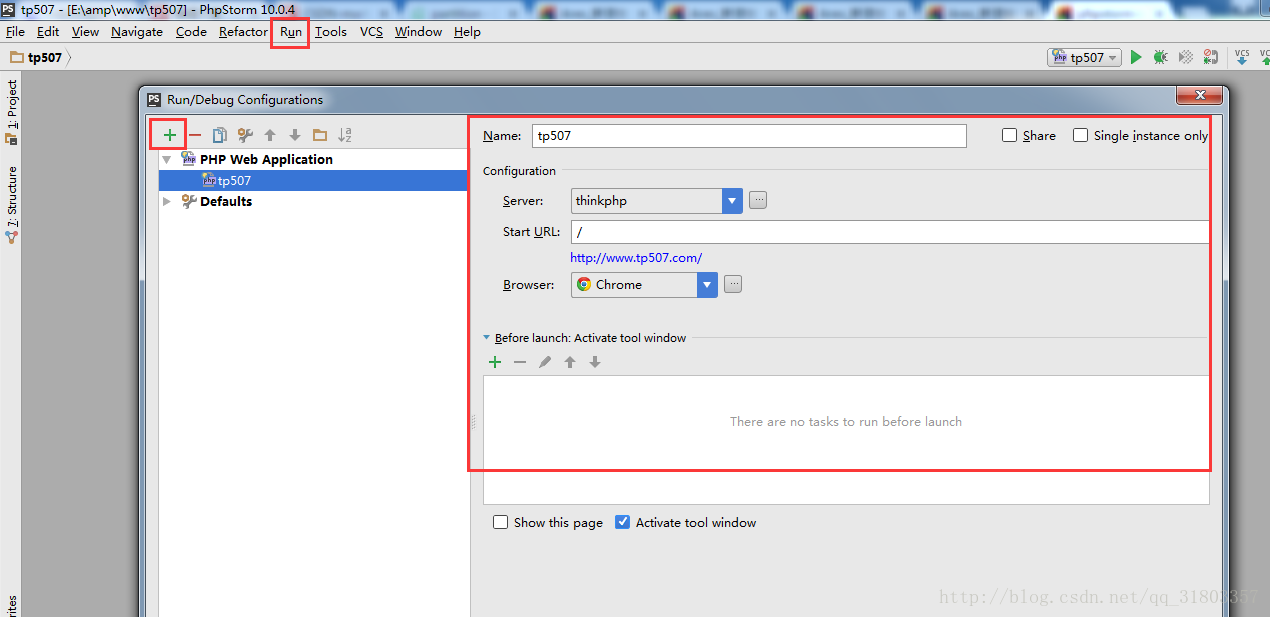This screenshot has width=1270, height=617.
Task: Open the Refactor menu
Action: click(x=244, y=31)
